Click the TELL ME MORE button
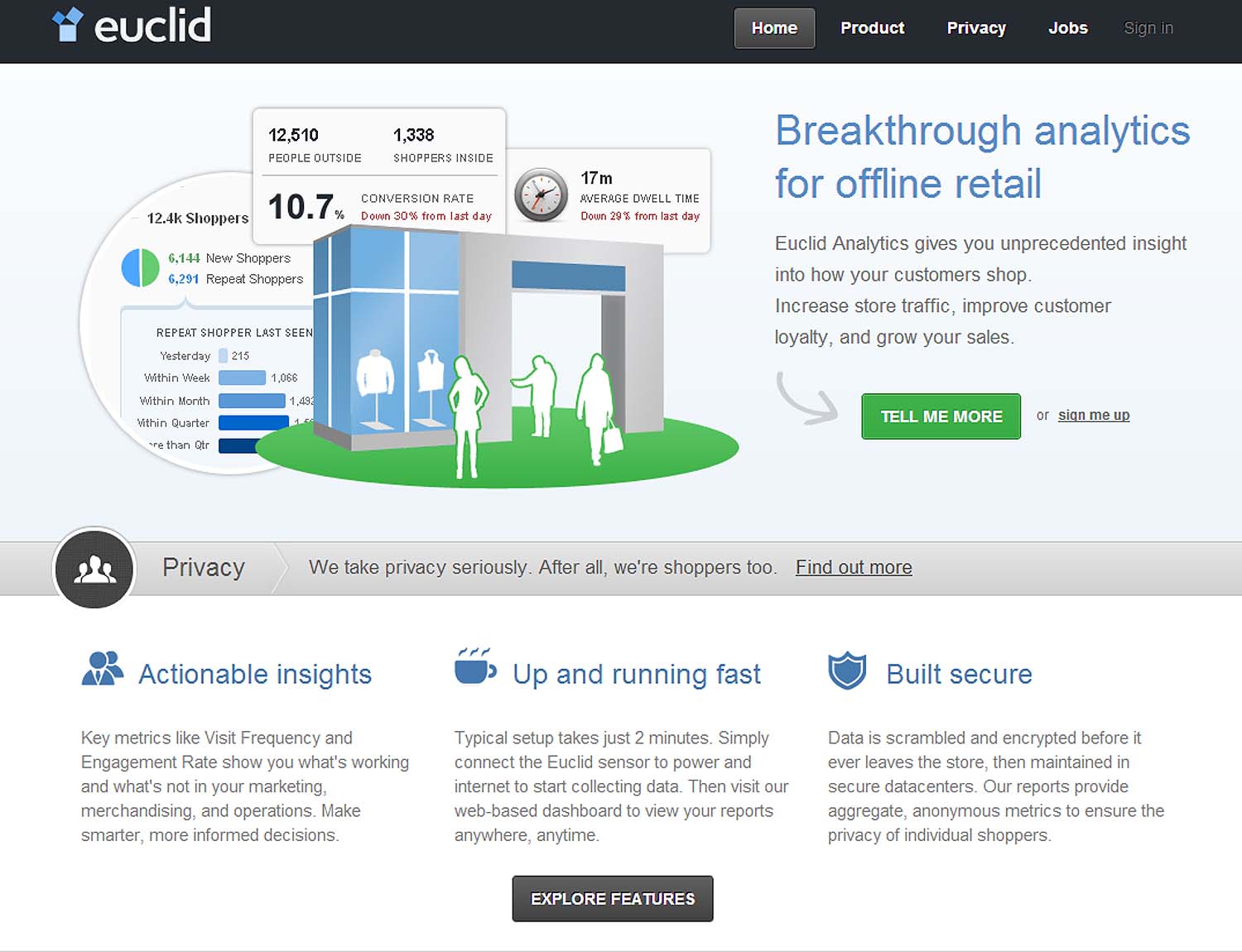Screen dimensions: 1242x952 click(x=940, y=416)
